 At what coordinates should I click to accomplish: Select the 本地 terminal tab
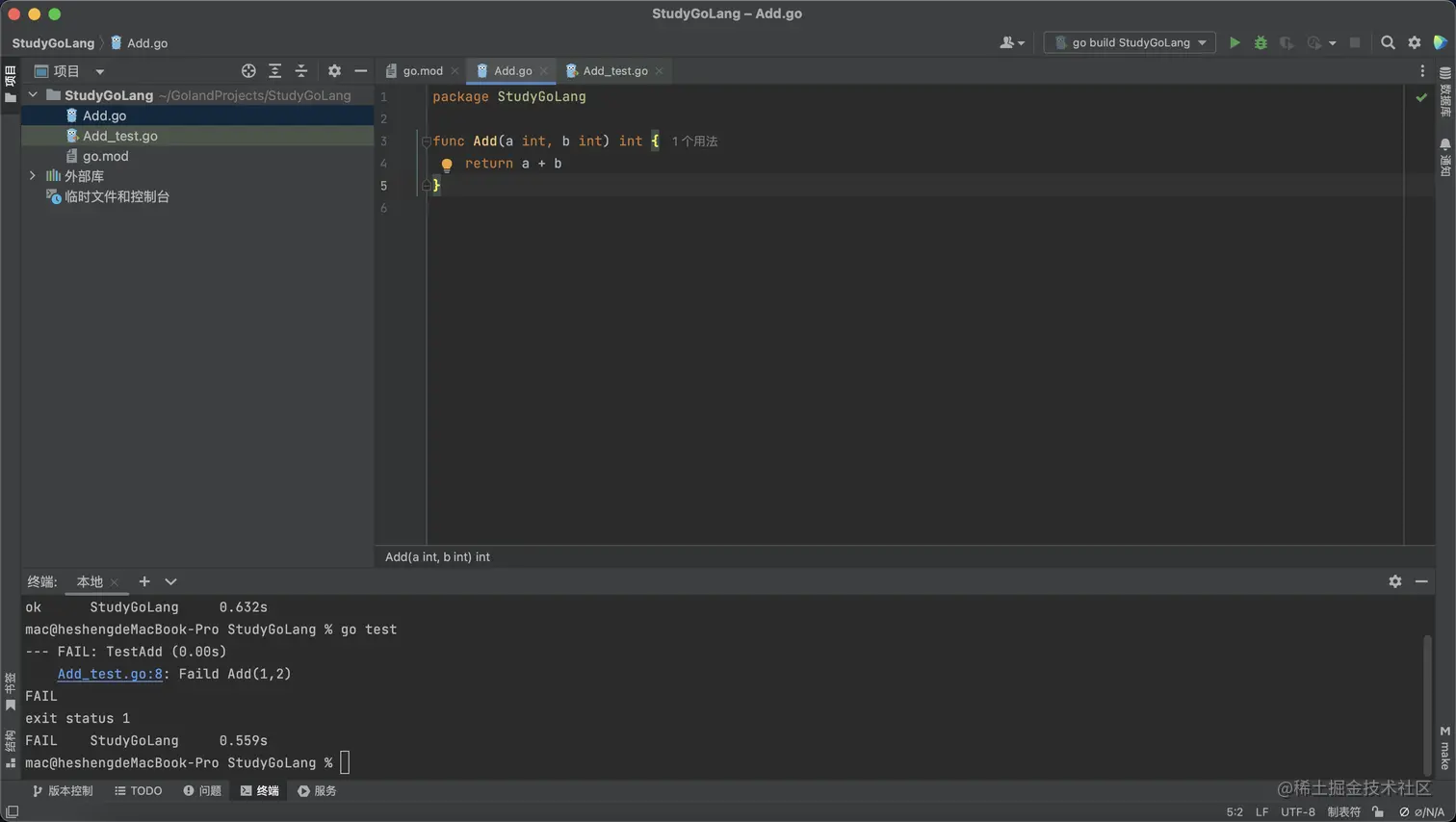click(x=90, y=581)
